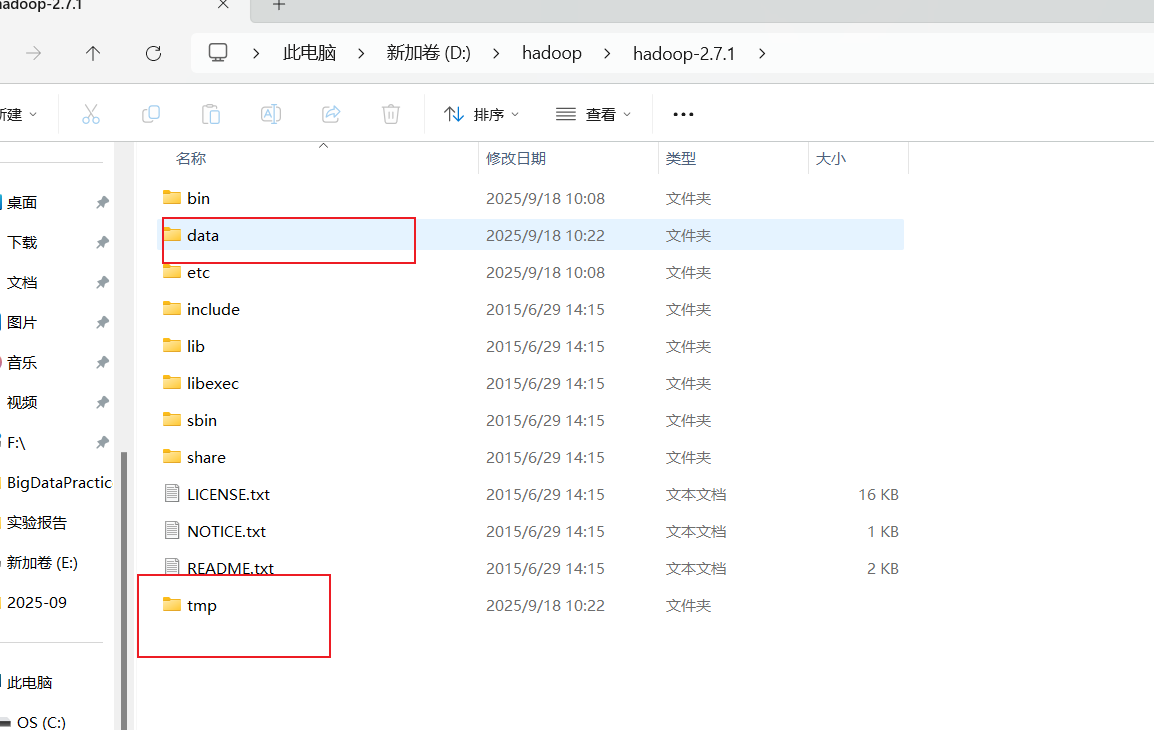This screenshot has height=730, width=1154.
Task: Select the Rename icon
Action: [270, 113]
